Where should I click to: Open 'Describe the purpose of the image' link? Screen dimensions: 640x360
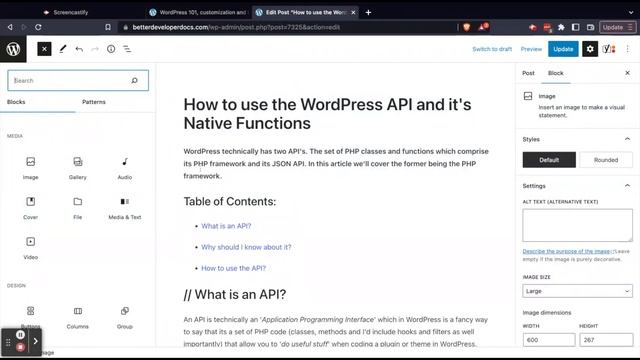567,251
